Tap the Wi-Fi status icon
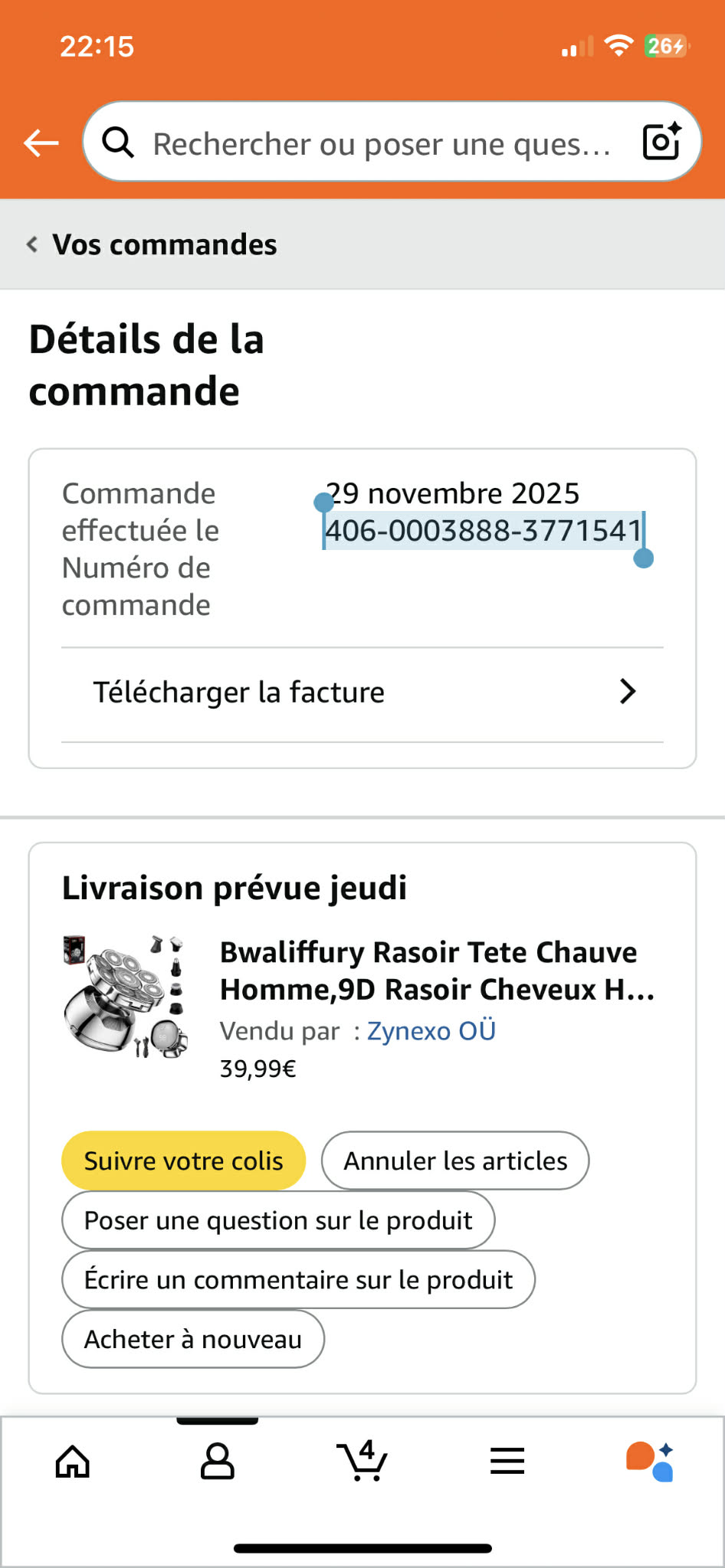 coord(618,46)
